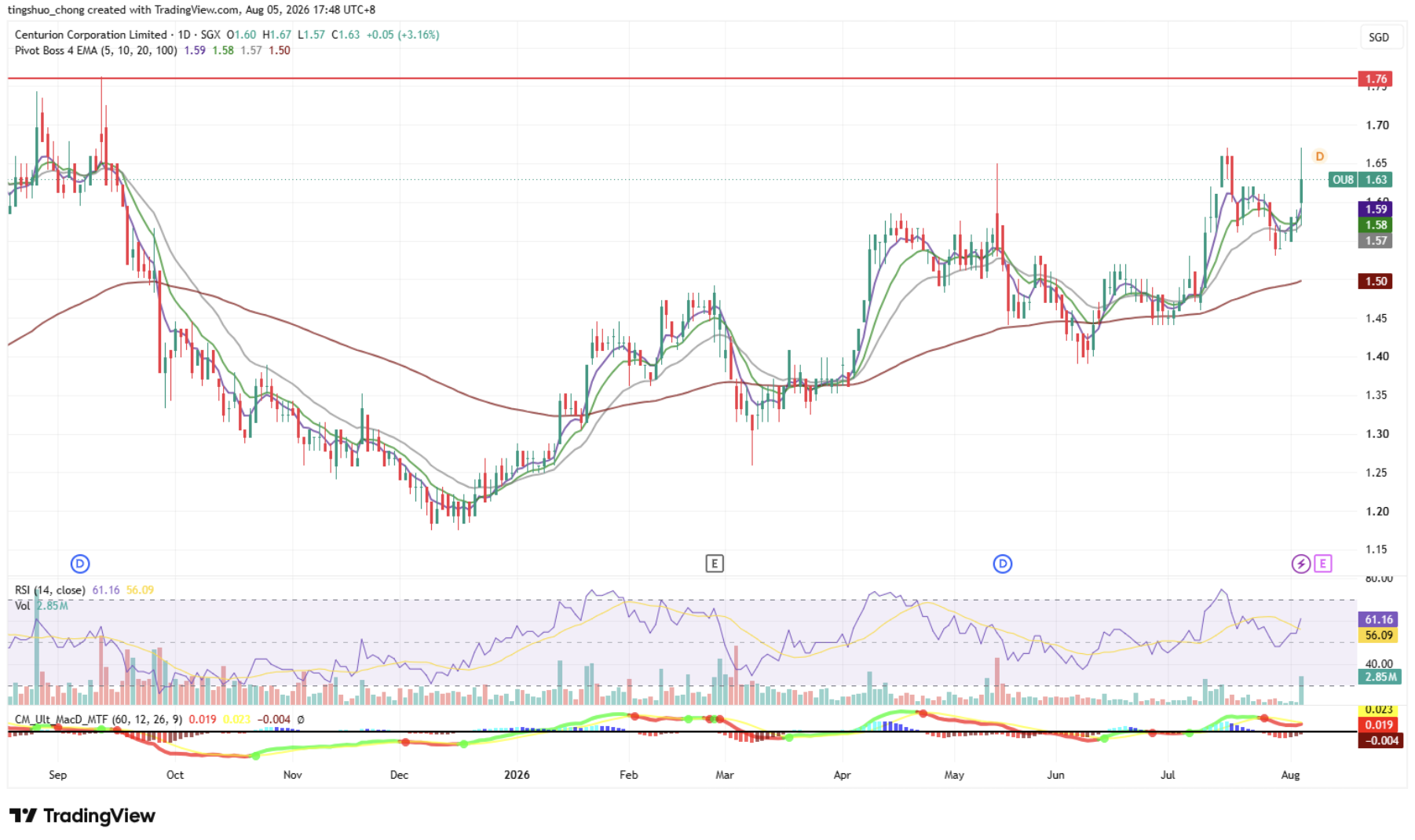This screenshot has height=840, width=1415.
Task: Click the Pivot Boss 4 EMA indicator name
Action: [x=56, y=50]
